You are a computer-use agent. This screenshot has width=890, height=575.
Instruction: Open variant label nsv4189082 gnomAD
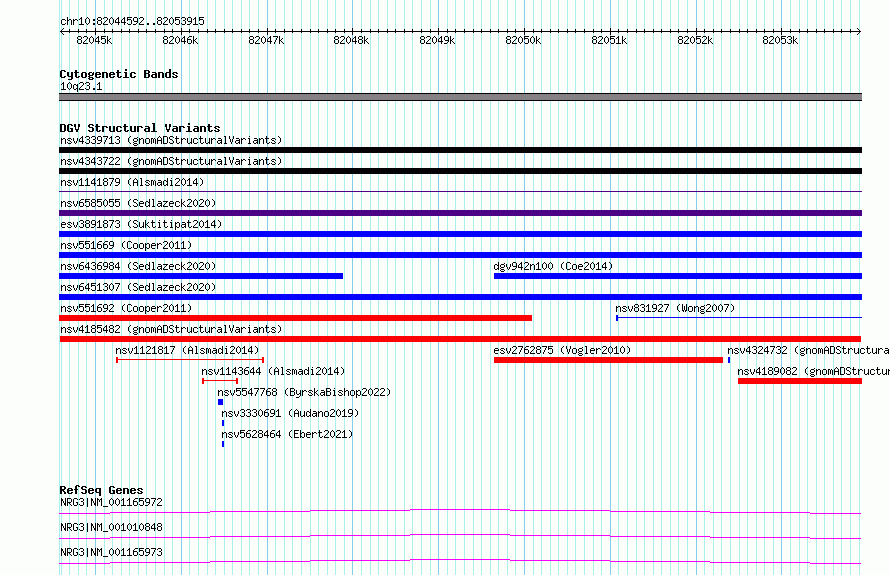click(813, 371)
